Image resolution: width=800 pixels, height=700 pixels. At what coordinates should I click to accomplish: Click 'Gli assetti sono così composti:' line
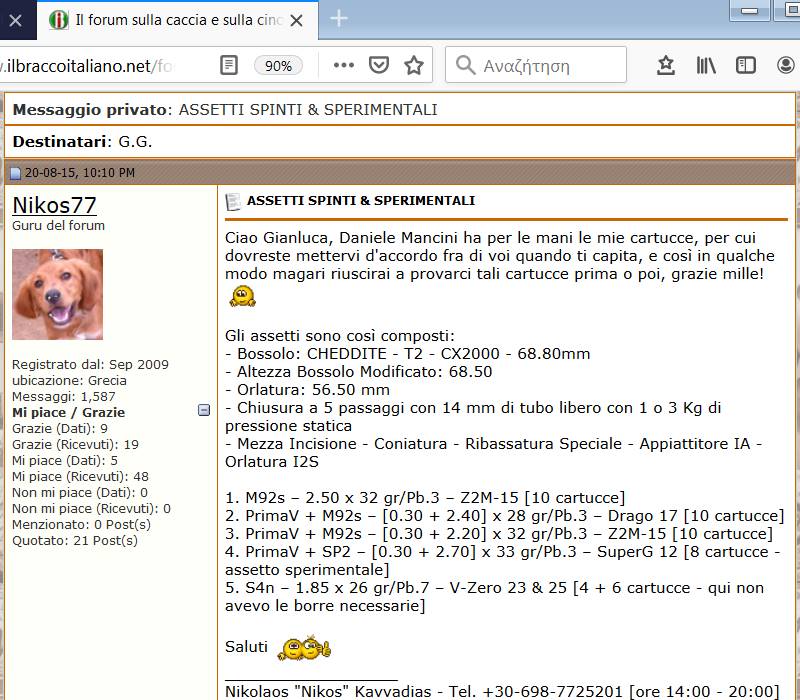[x=340, y=336]
